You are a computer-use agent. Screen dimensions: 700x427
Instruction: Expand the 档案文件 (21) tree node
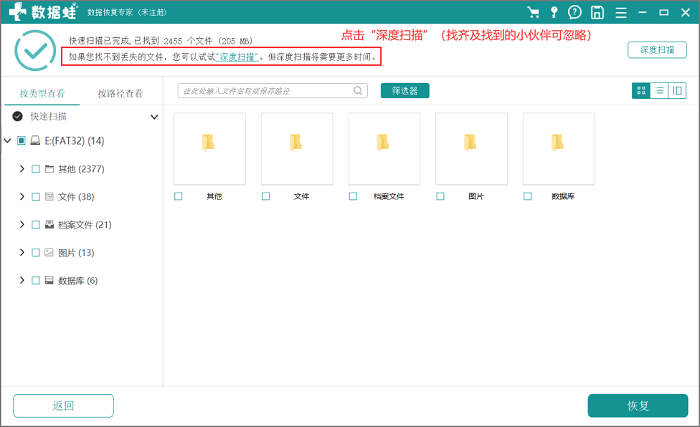[22, 225]
